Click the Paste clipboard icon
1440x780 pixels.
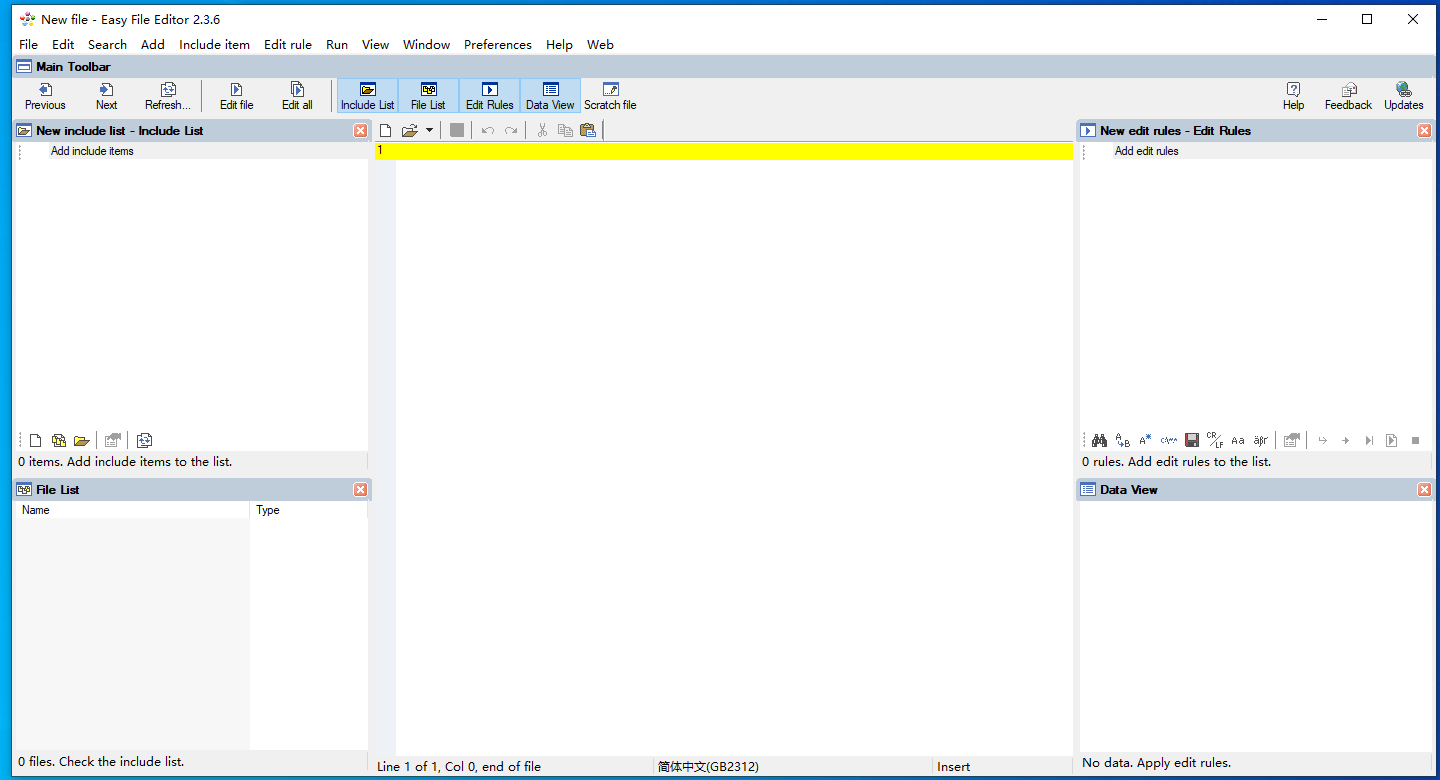(588, 130)
